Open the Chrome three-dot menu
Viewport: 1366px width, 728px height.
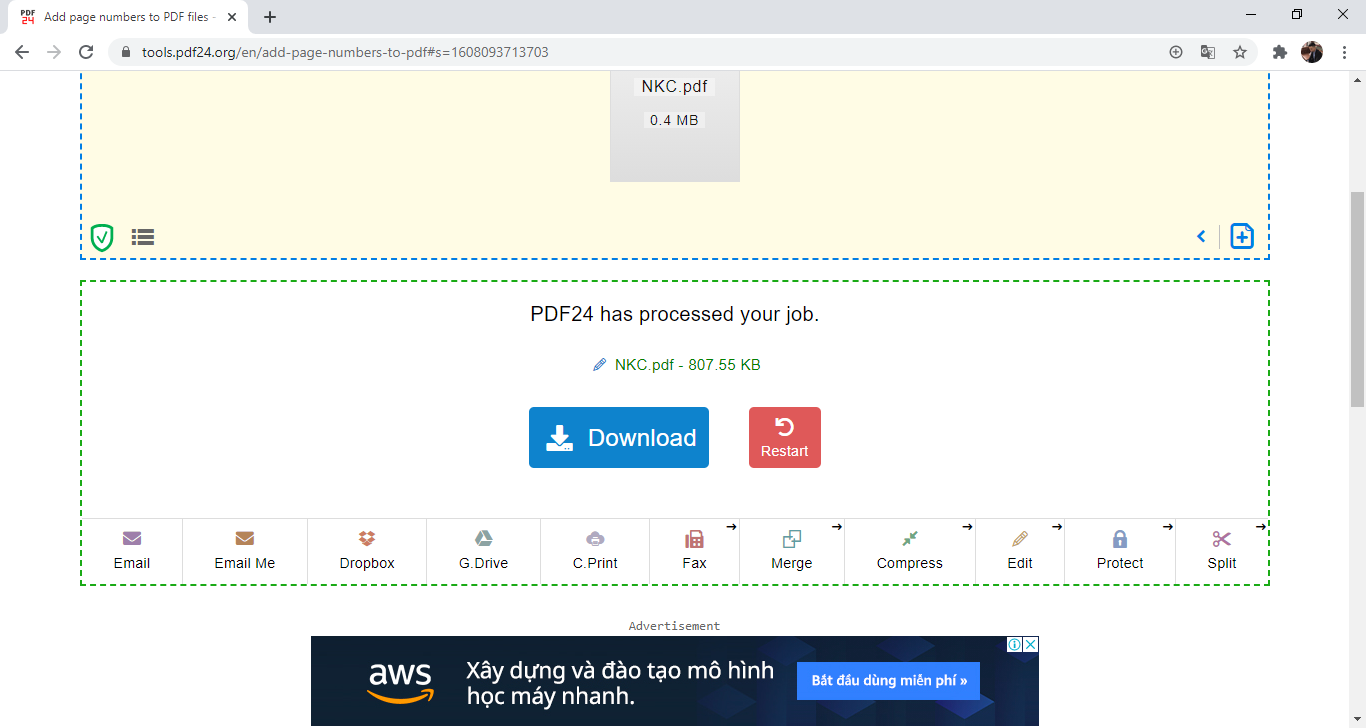[1345, 52]
